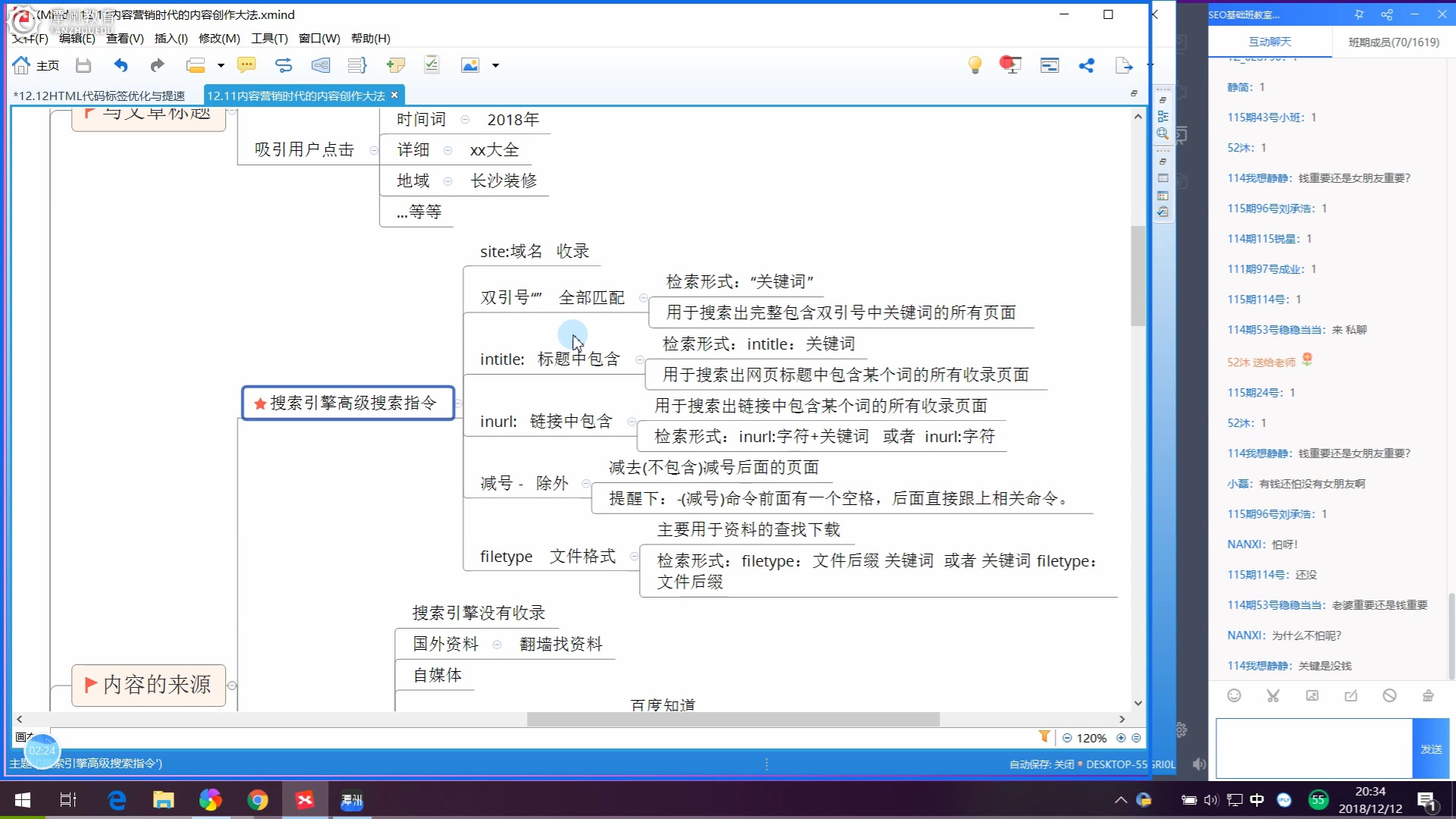This screenshot has height=819, width=1456.
Task: Open emoji picker in chat window
Action: click(1234, 695)
